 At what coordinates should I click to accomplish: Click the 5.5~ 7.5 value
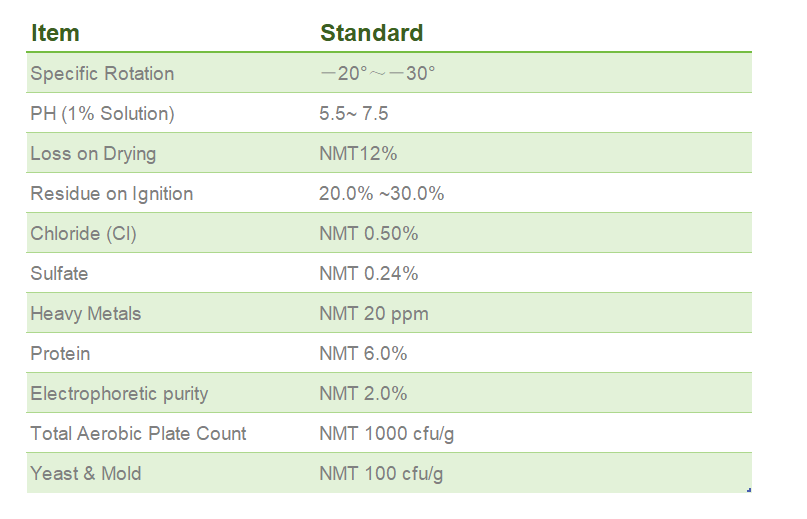point(354,114)
